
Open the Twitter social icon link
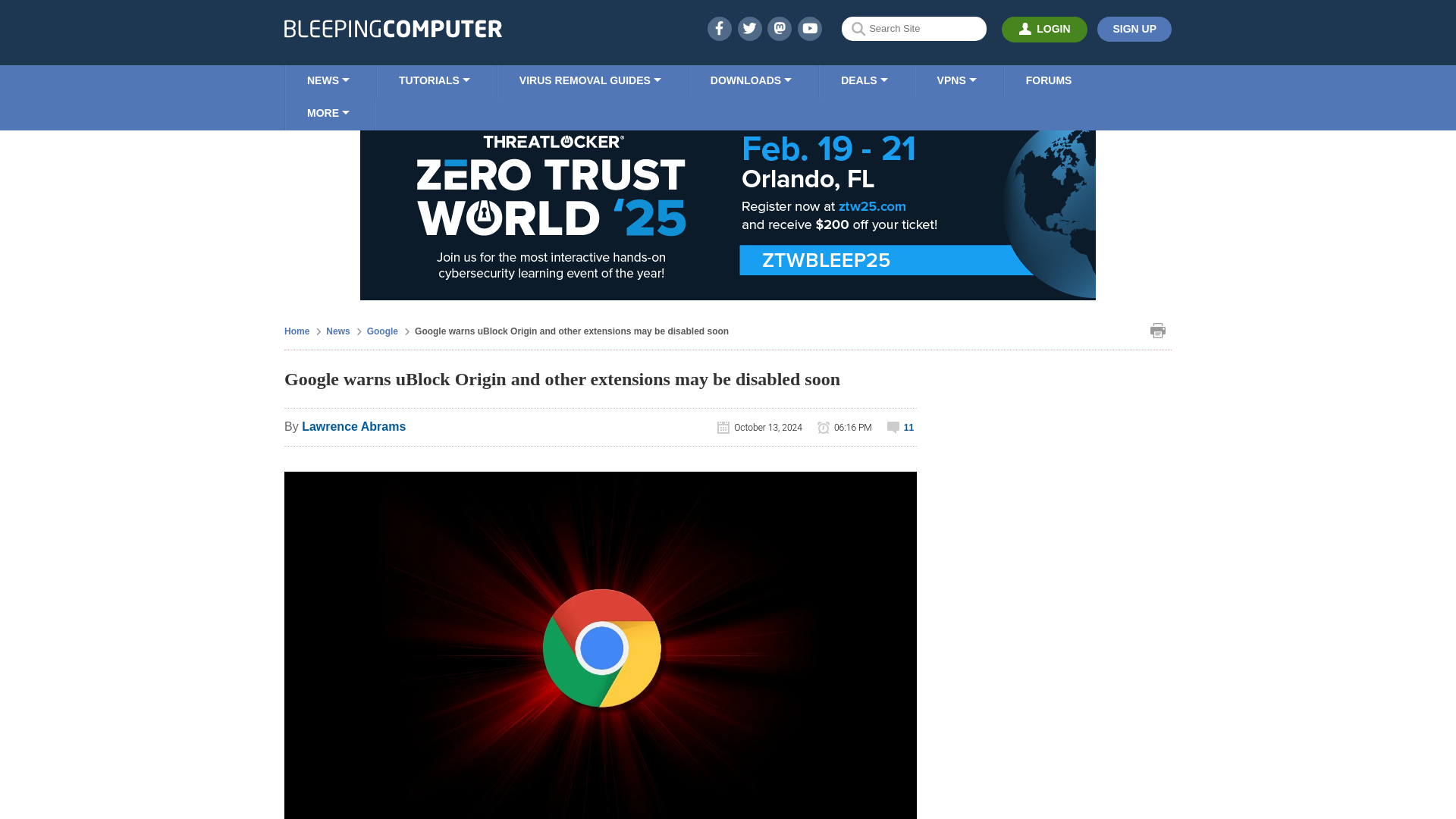point(749,28)
